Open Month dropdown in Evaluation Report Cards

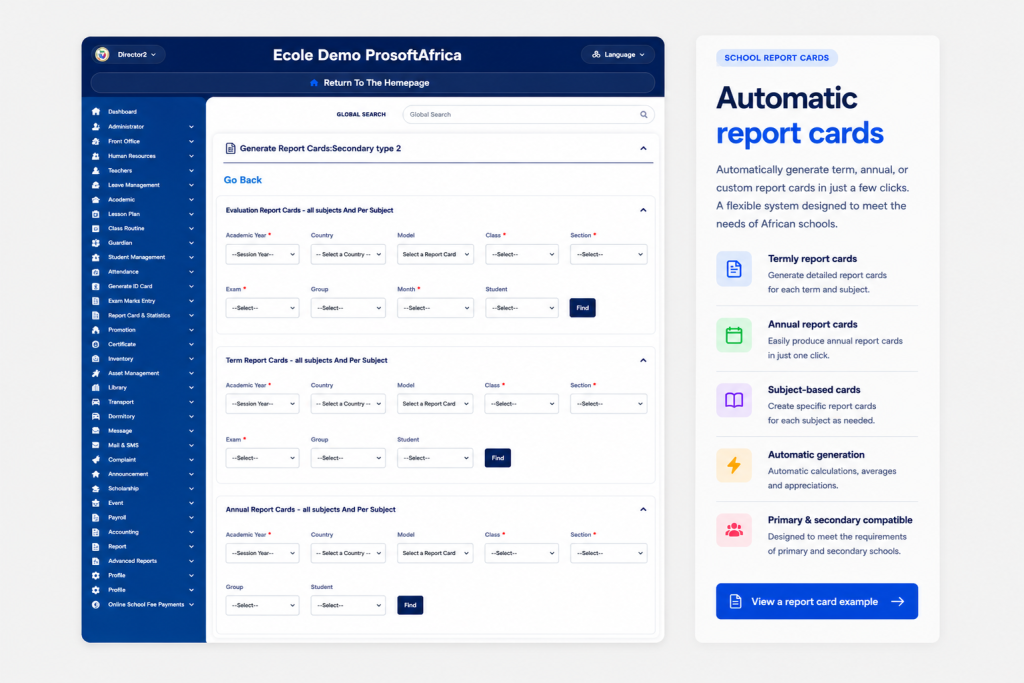[x=435, y=308]
